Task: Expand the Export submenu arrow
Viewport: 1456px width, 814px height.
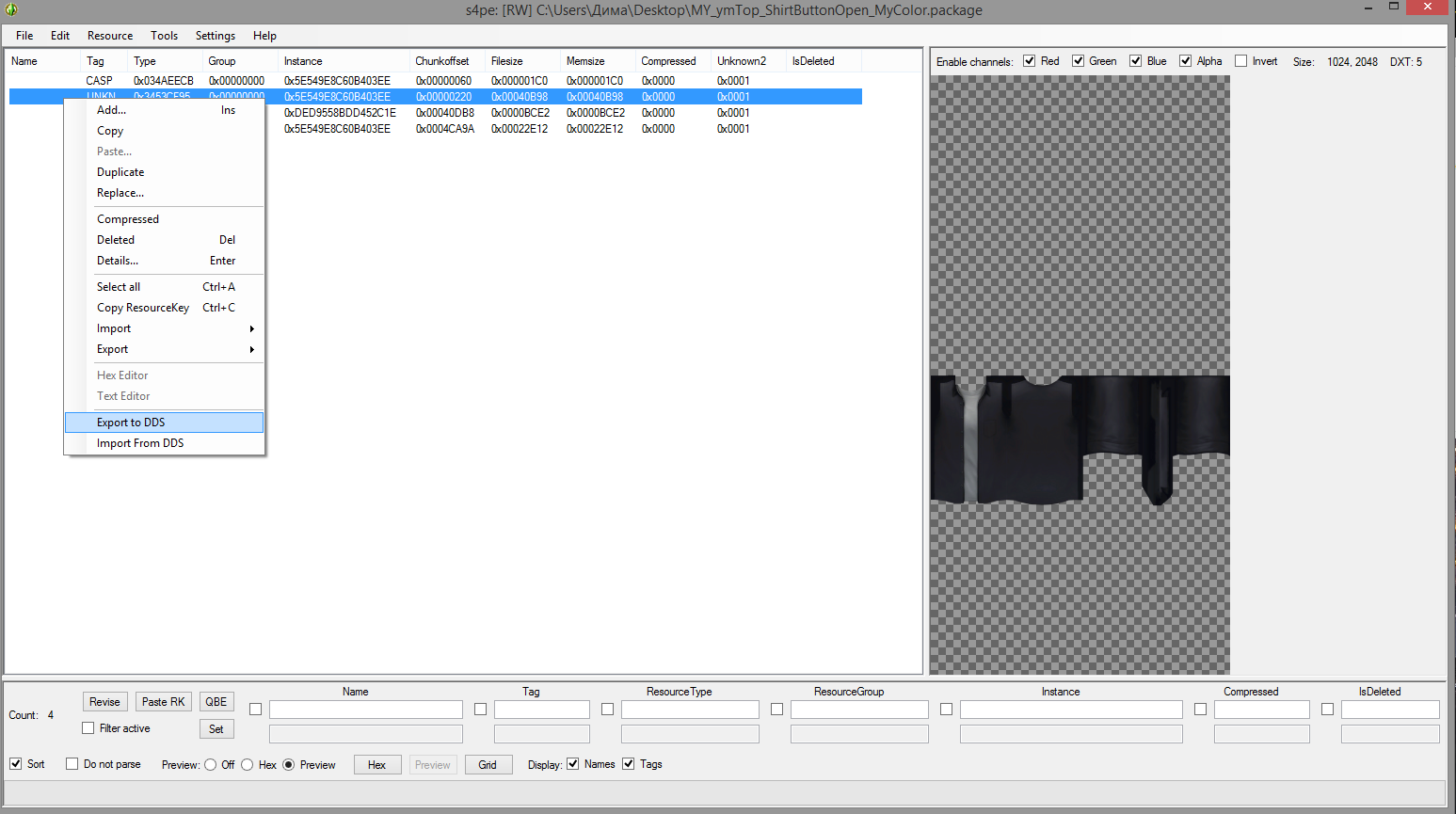Action: click(251, 349)
